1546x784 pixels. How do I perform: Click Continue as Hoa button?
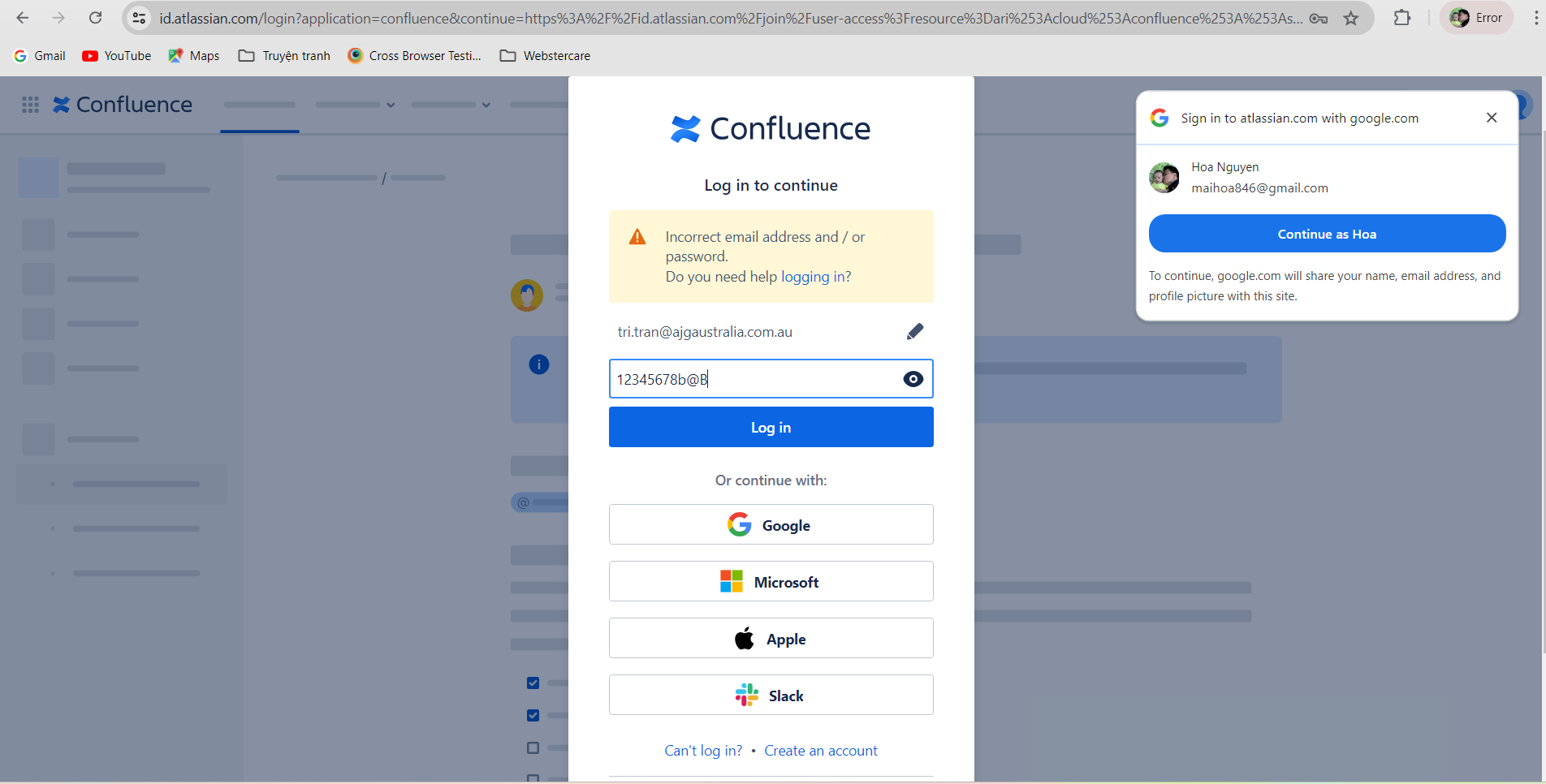pos(1327,234)
